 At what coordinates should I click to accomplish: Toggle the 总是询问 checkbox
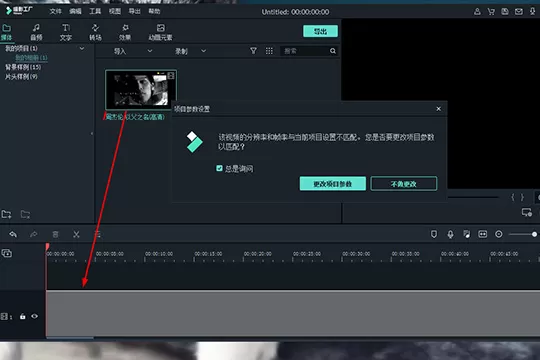click(x=219, y=168)
